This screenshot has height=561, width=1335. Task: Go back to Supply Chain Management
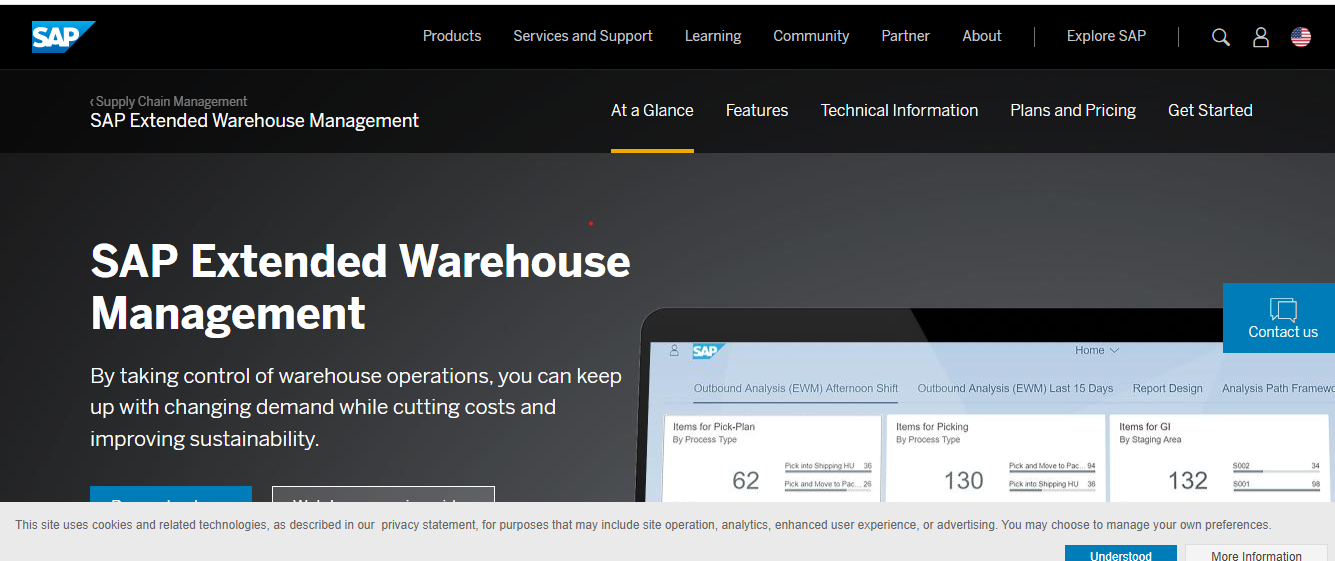[168, 101]
